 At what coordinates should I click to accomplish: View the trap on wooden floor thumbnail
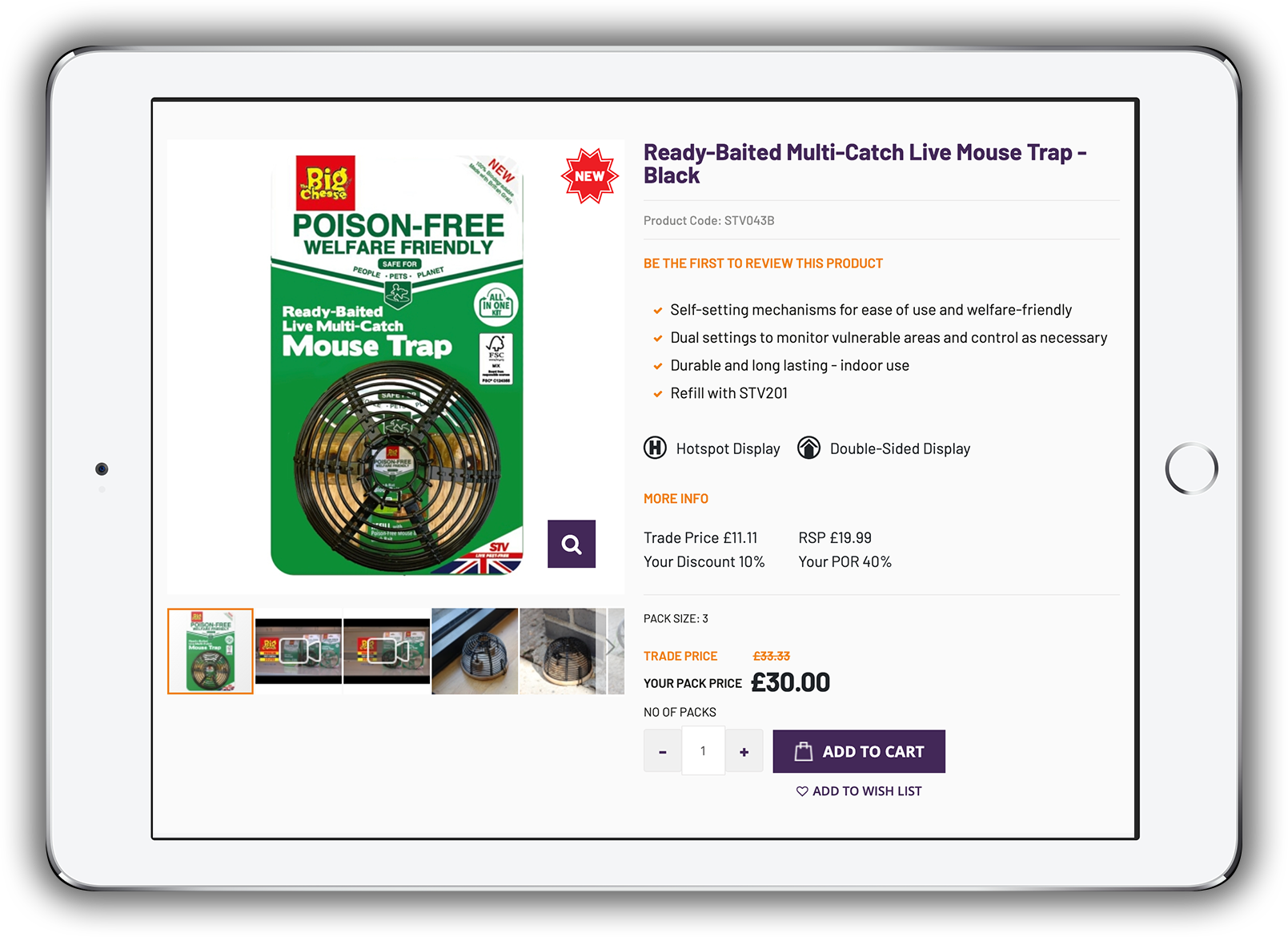coord(475,651)
